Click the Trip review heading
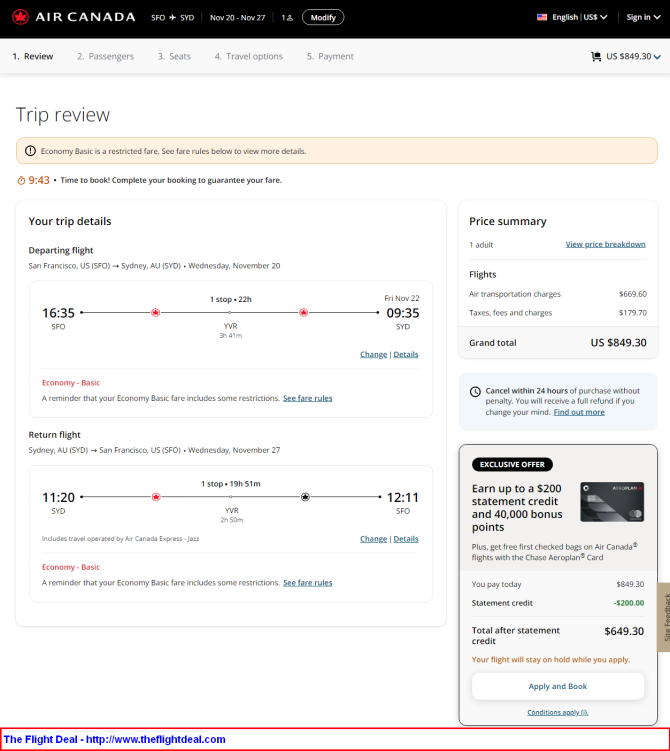The height and width of the screenshot is (751, 670). (x=63, y=115)
